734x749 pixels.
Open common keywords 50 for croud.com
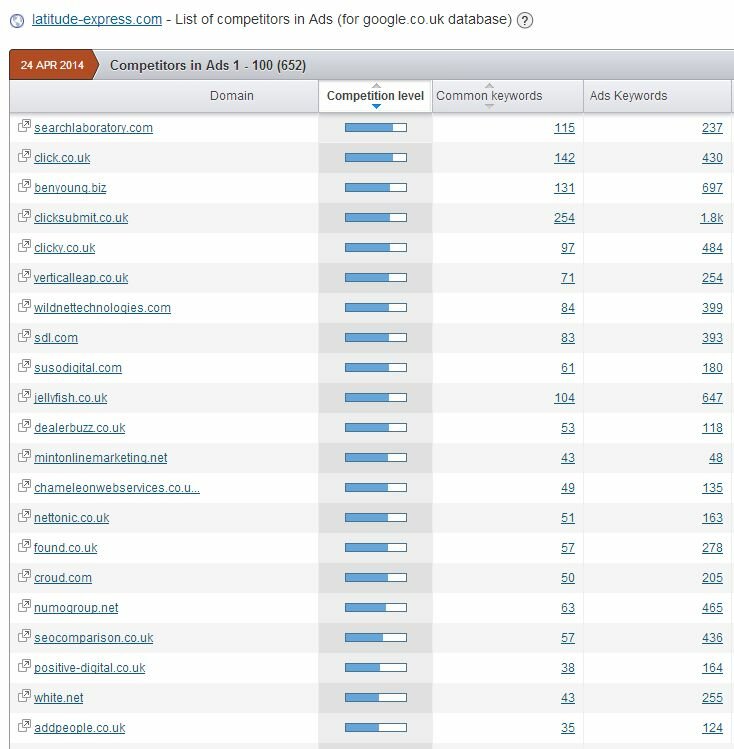pyautogui.click(x=568, y=578)
